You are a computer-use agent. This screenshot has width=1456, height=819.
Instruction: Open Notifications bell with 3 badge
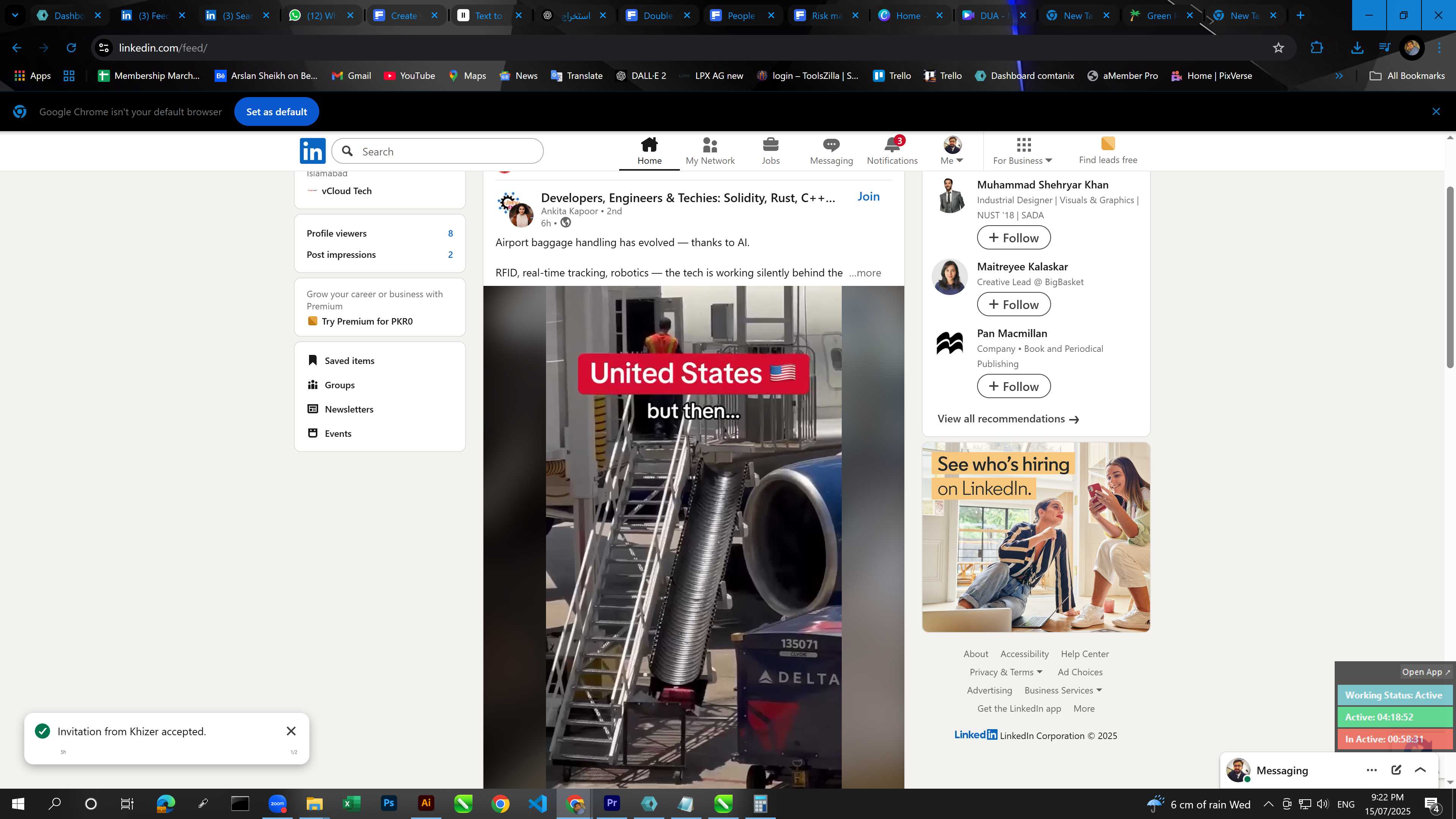click(x=892, y=151)
